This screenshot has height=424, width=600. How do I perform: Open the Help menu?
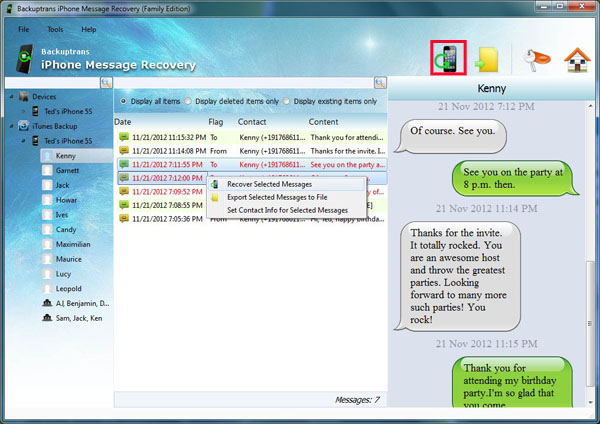88,29
